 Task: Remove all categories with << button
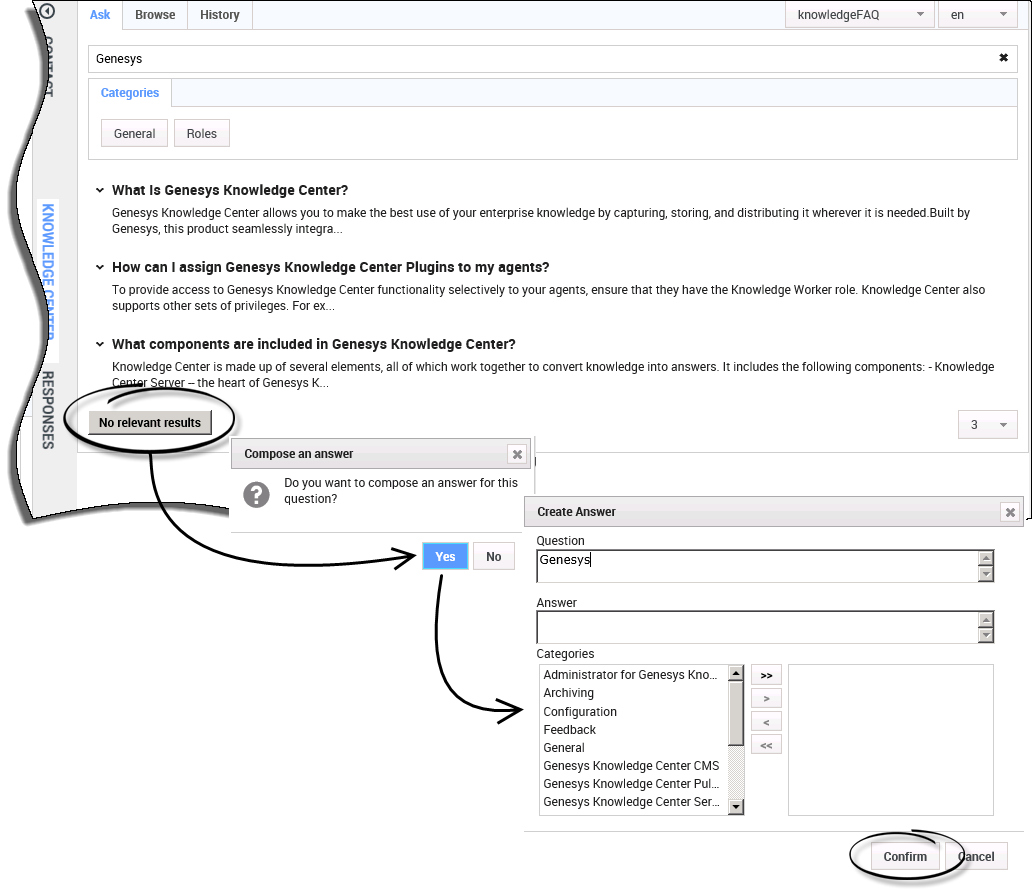pos(766,745)
